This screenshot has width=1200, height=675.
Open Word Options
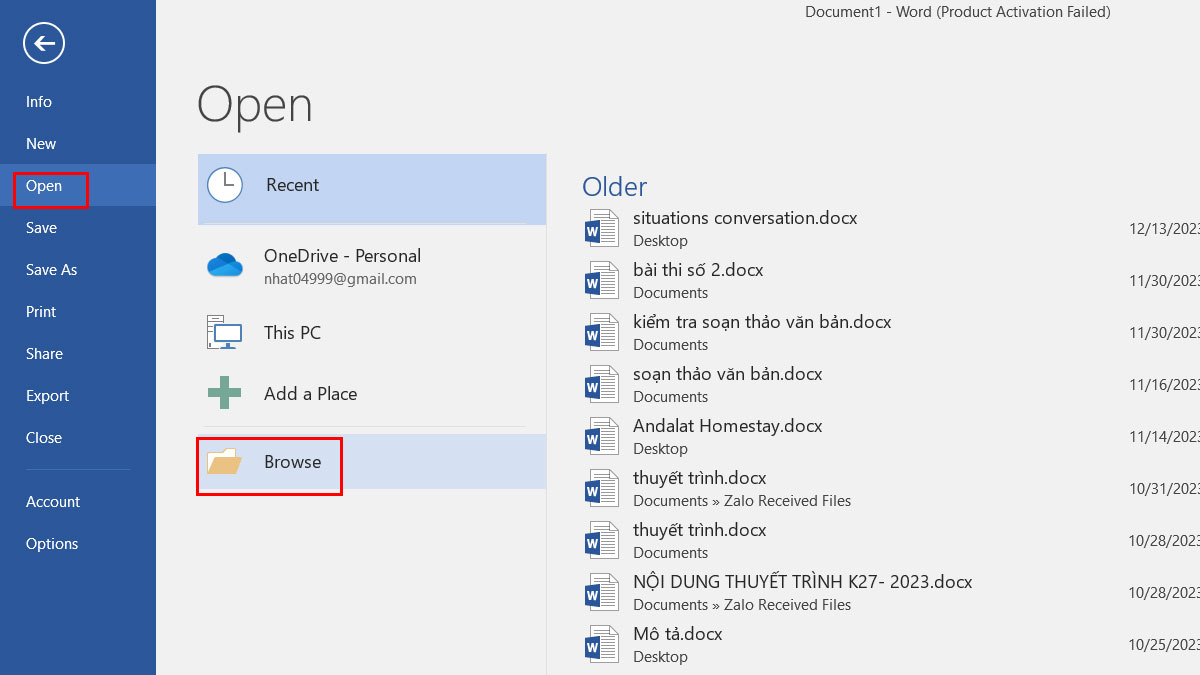click(52, 544)
